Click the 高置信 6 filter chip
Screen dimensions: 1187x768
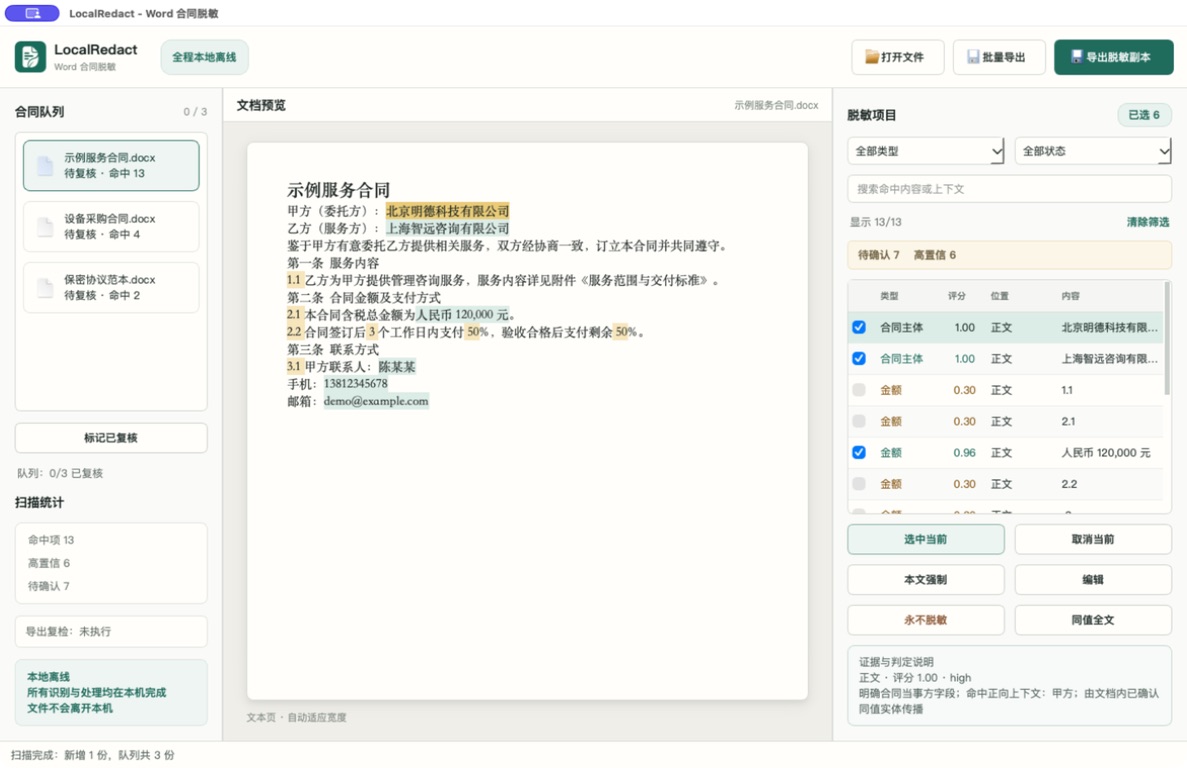pyautogui.click(x=935, y=255)
